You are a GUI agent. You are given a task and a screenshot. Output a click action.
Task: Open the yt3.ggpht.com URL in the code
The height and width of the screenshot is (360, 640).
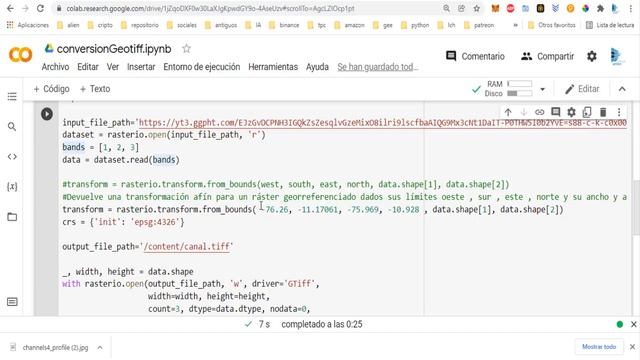click(x=383, y=123)
